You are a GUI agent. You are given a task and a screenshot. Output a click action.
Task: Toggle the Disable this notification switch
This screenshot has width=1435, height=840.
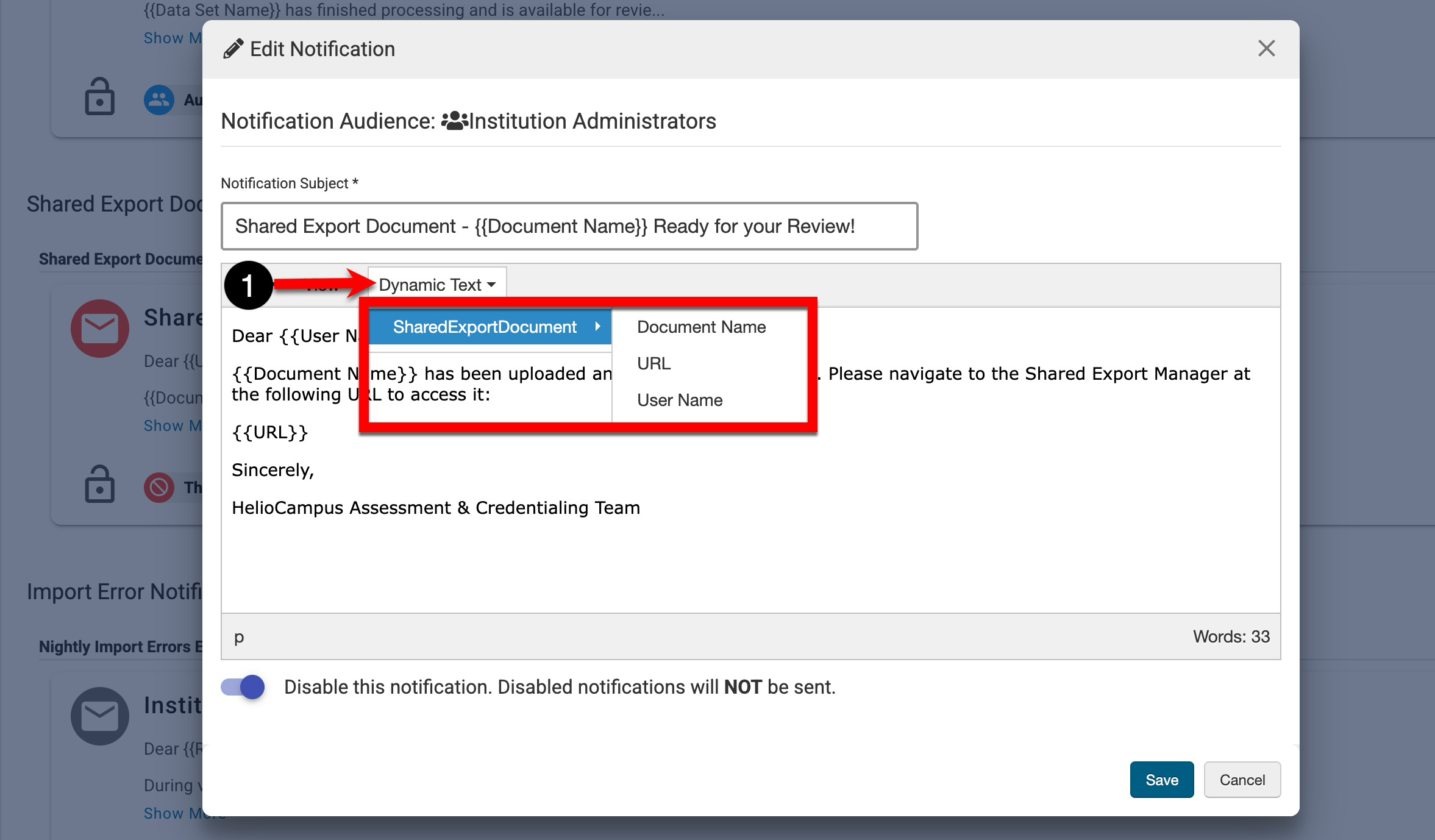[x=243, y=687]
